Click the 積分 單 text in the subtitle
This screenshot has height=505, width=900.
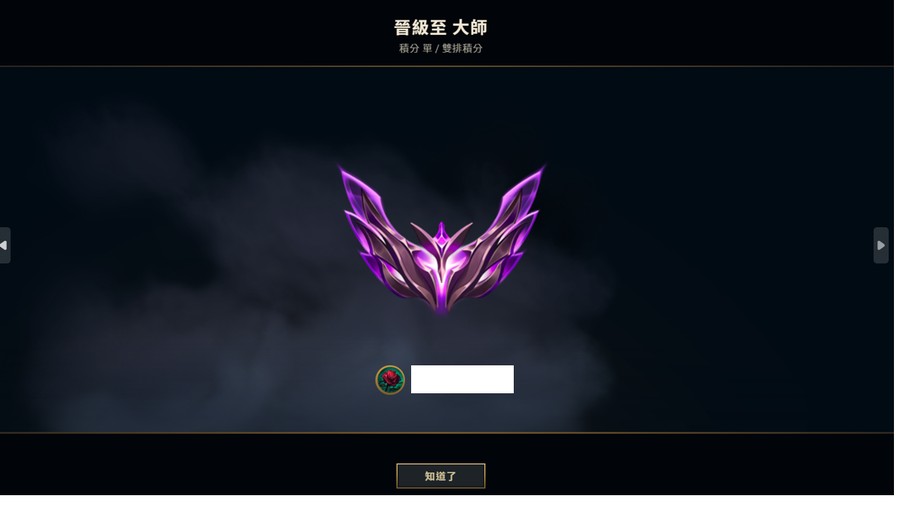[416, 48]
